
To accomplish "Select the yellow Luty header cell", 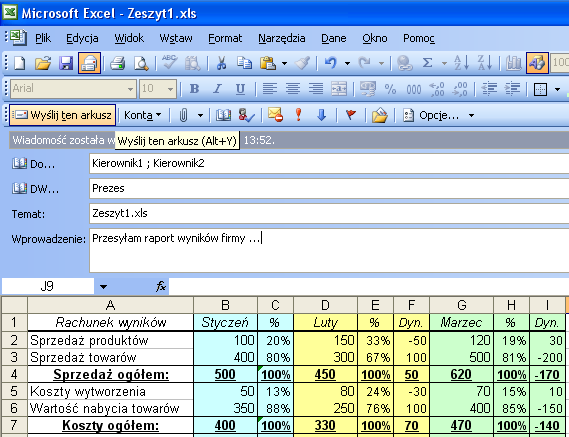I will pos(326,322).
